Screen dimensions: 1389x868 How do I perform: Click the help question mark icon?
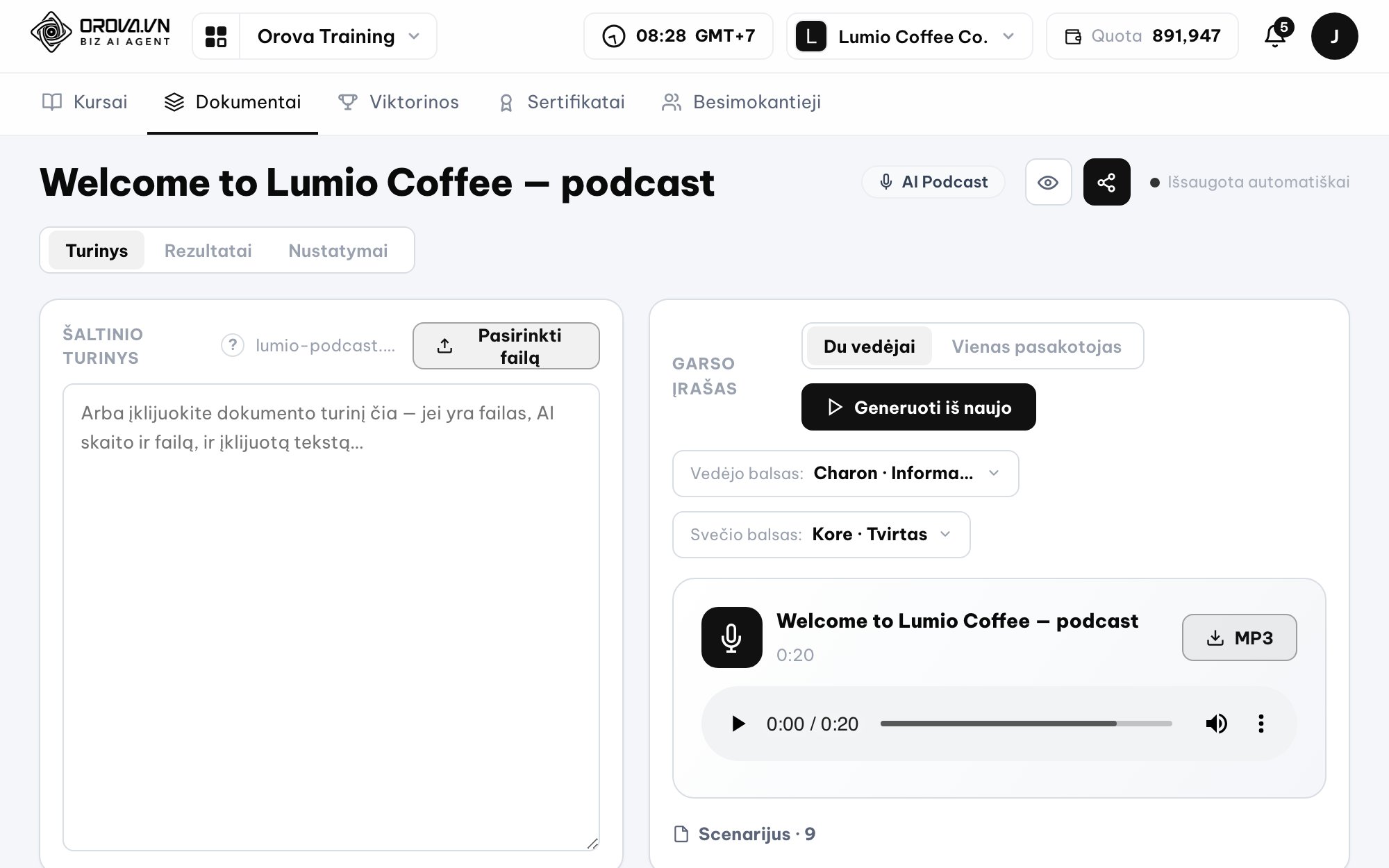(x=233, y=345)
